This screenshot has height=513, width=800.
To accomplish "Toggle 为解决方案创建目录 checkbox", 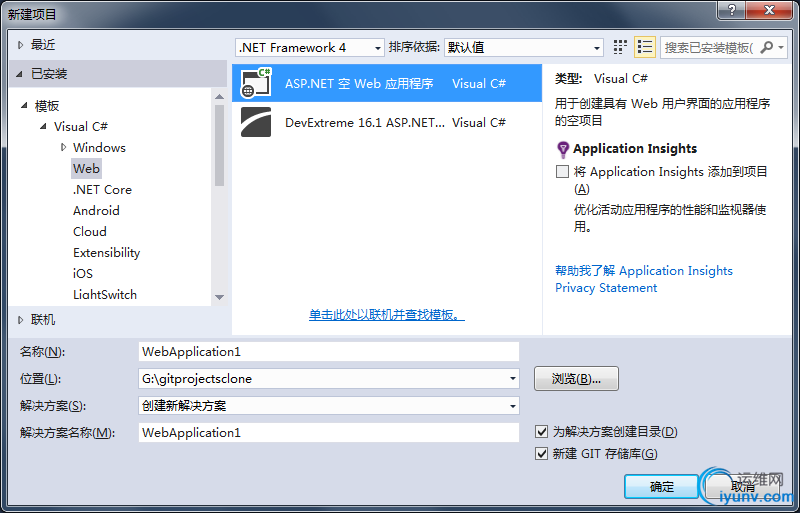I will [x=541, y=432].
